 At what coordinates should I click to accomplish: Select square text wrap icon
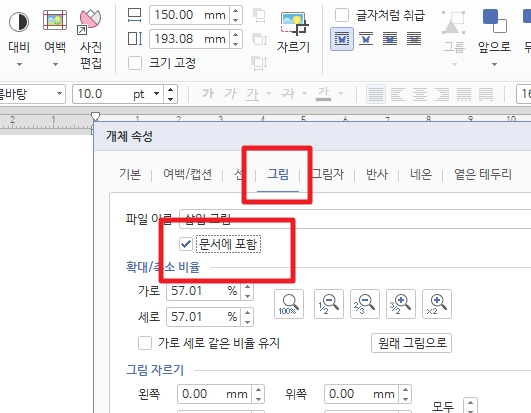342,39
